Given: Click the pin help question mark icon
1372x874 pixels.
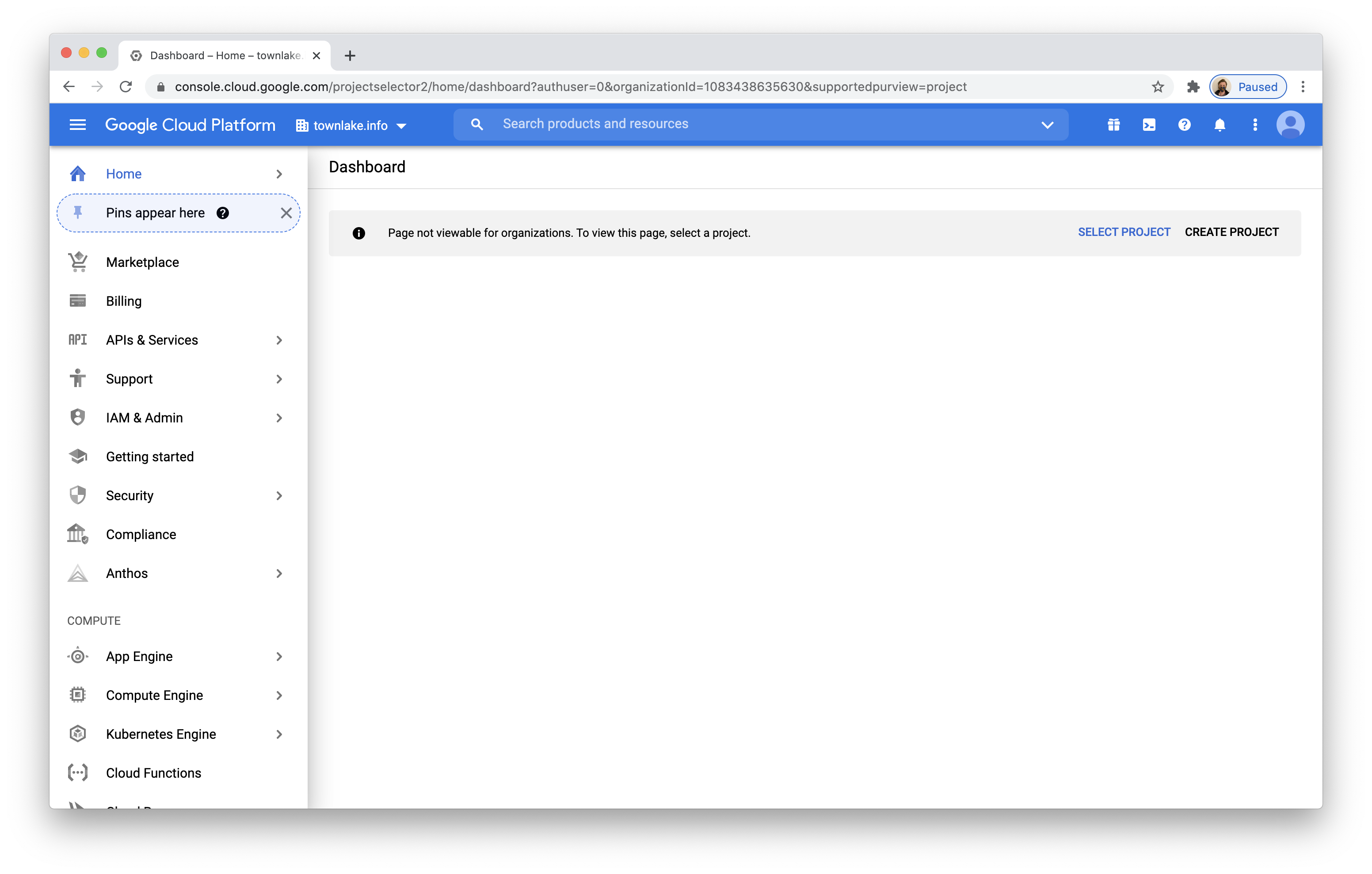Looking at the screenshot, I should point(223,213).
